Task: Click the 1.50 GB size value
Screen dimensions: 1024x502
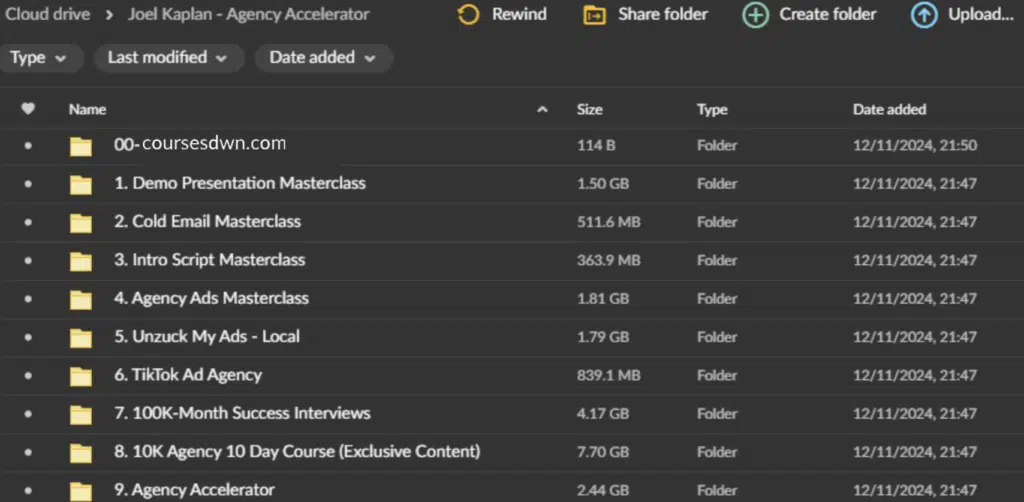Action: tap(603, 185)
